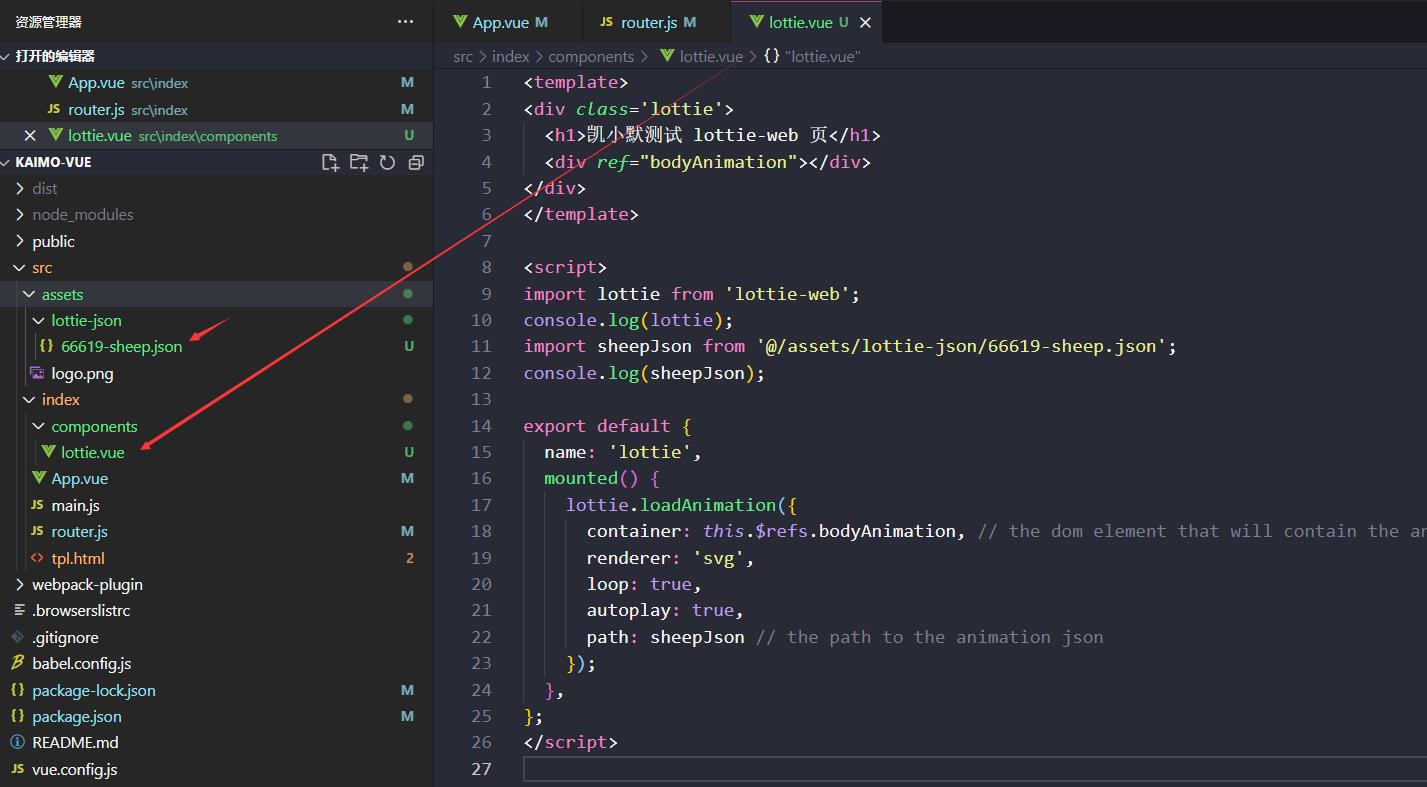
Task: Click the renderer: 'svg' value
Action: point(718,558)
